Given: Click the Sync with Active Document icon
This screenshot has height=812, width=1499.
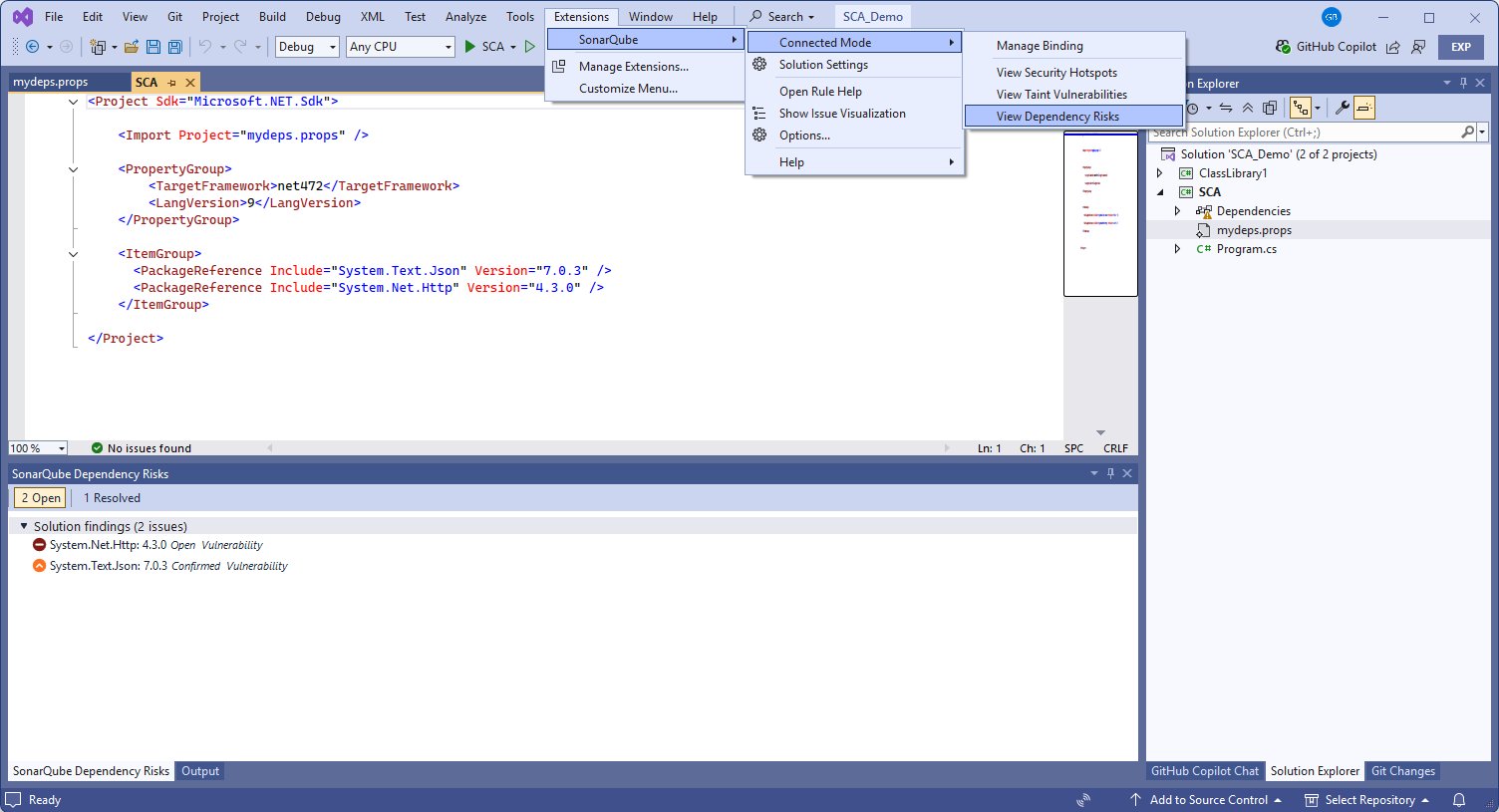Looking at the screenshot, I should [1226, 108].
